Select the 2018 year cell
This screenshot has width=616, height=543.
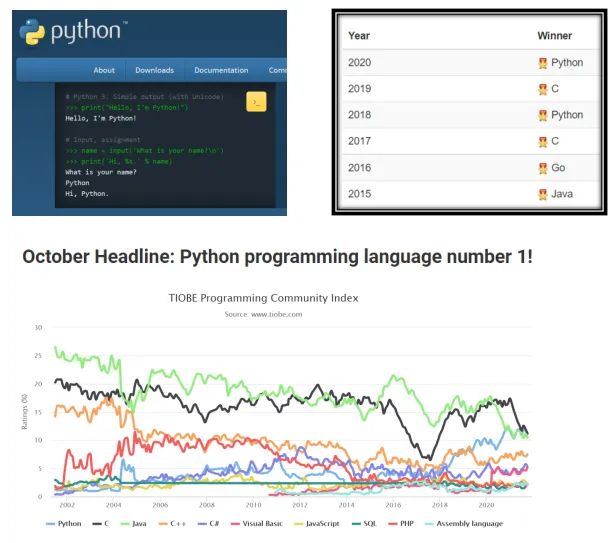click(x=359, y=115)
